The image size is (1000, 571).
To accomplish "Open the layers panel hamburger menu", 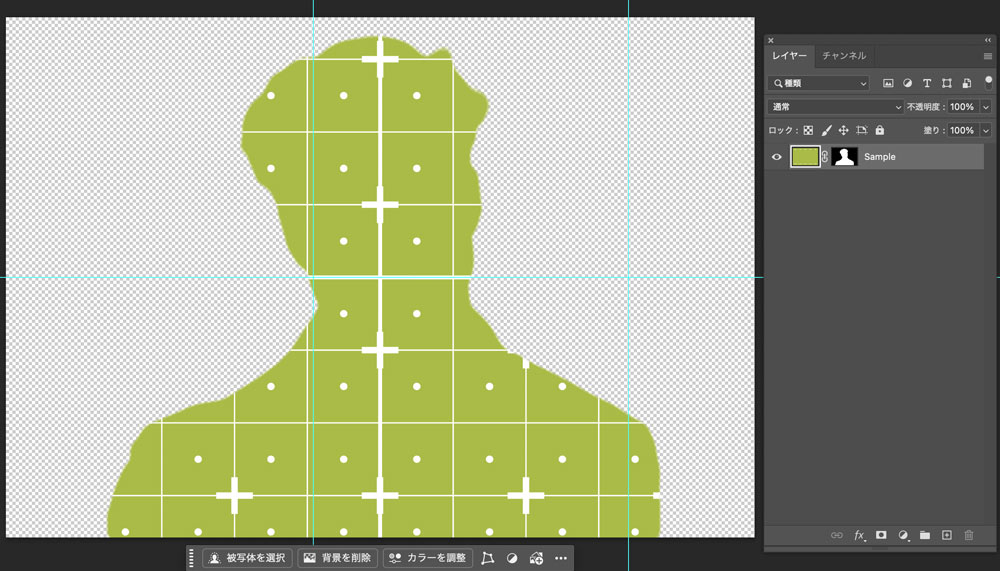I will point(988,56).
